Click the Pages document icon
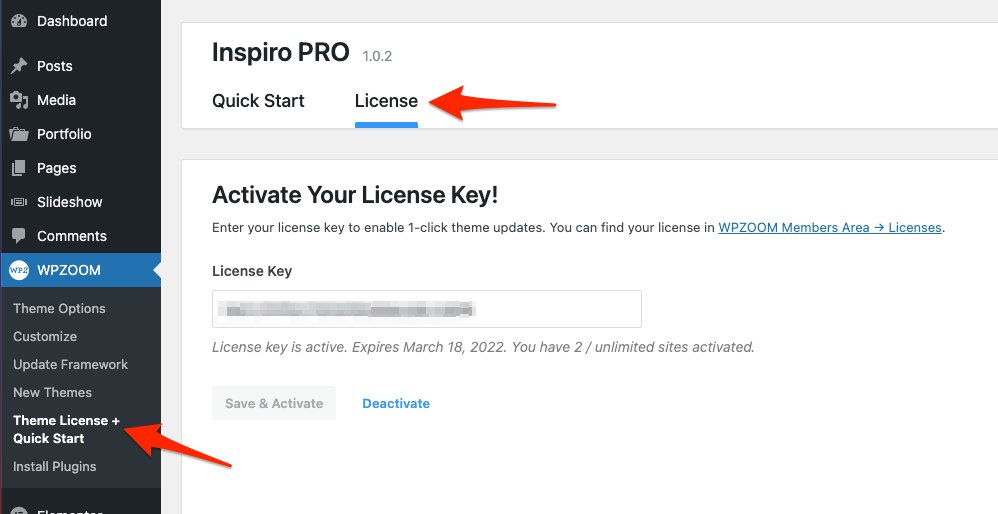The height and width of the screenshot is (514, 998). [19, 168]
